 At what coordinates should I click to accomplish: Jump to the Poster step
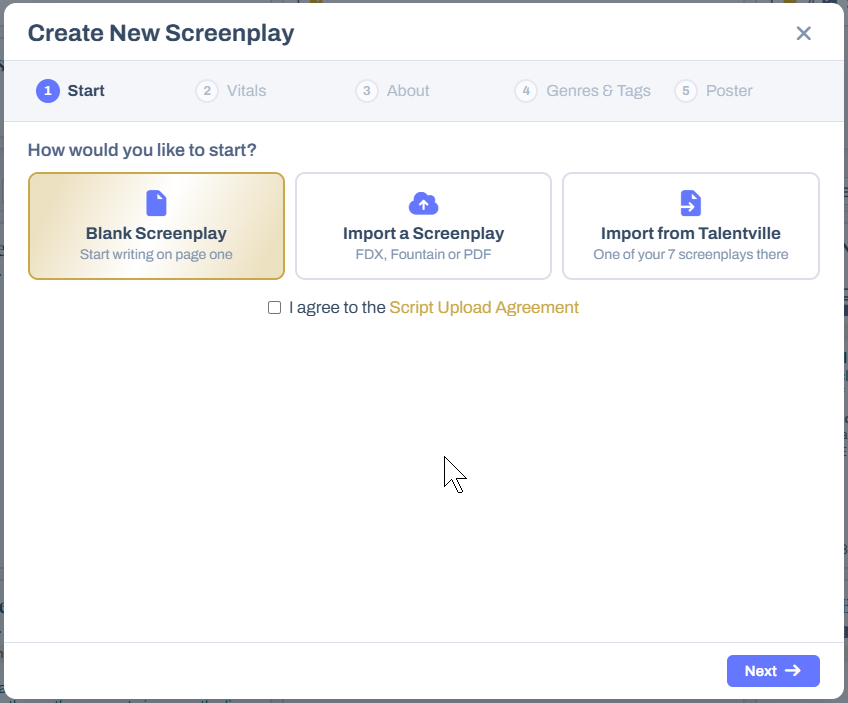[x=713, y=91]
